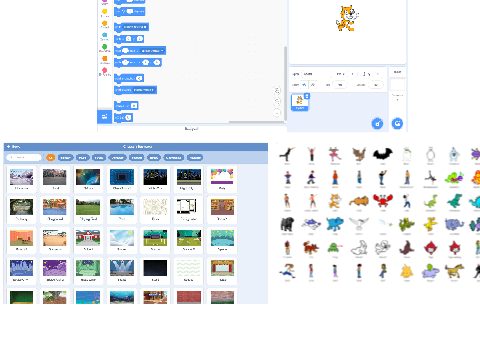Pick the black bat silhouette sprite
This screenshot has height=360, width=480.
click(x=383, y=154)
